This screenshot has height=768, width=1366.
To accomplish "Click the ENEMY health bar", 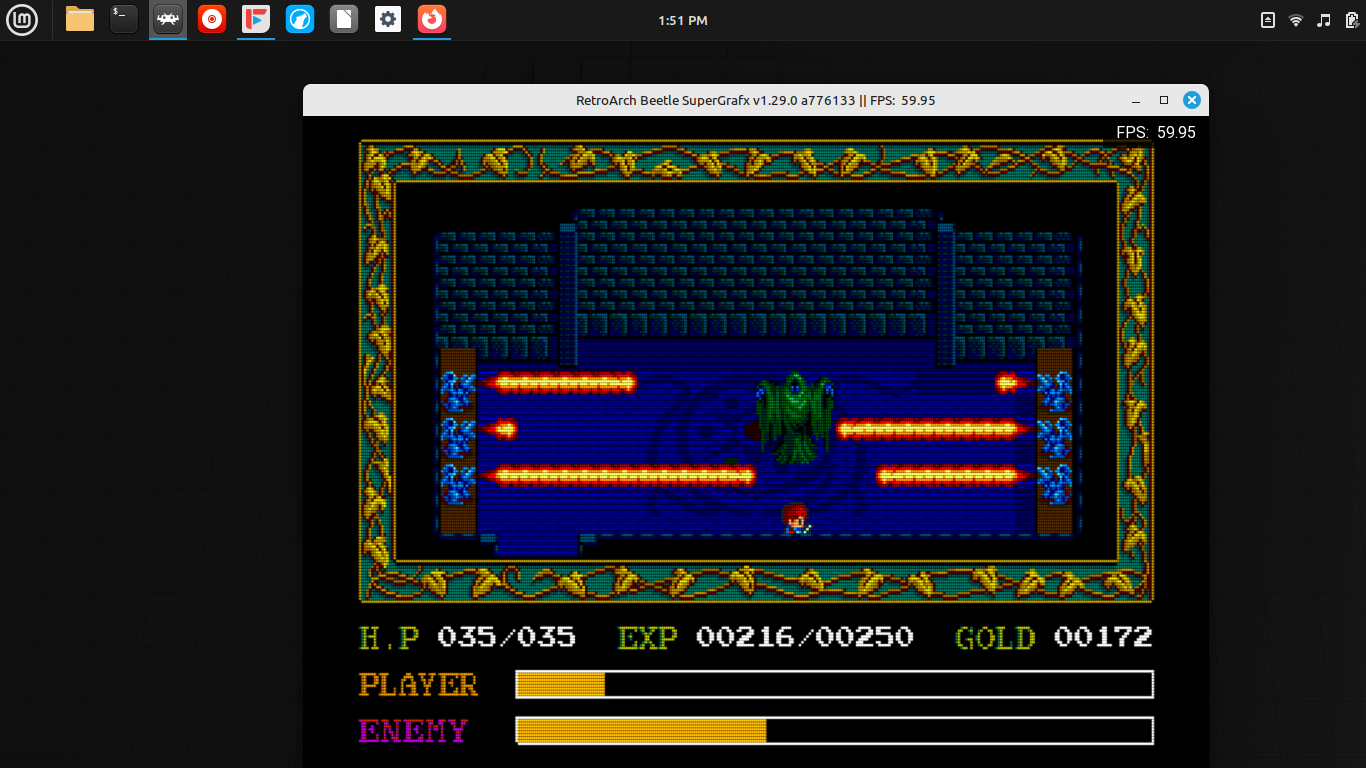I will (835, 730).
